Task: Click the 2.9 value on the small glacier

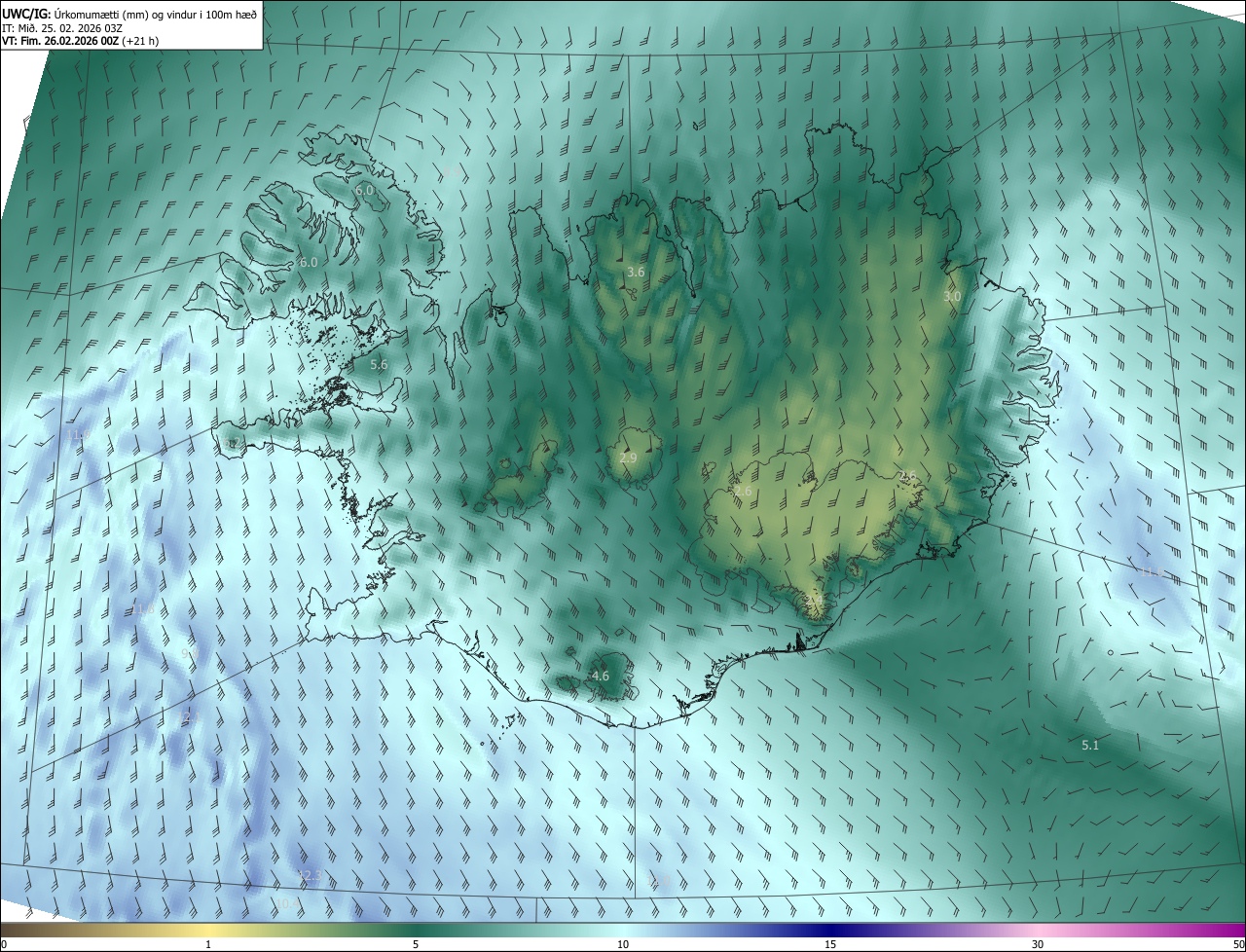Action: (x=628, y=458)
